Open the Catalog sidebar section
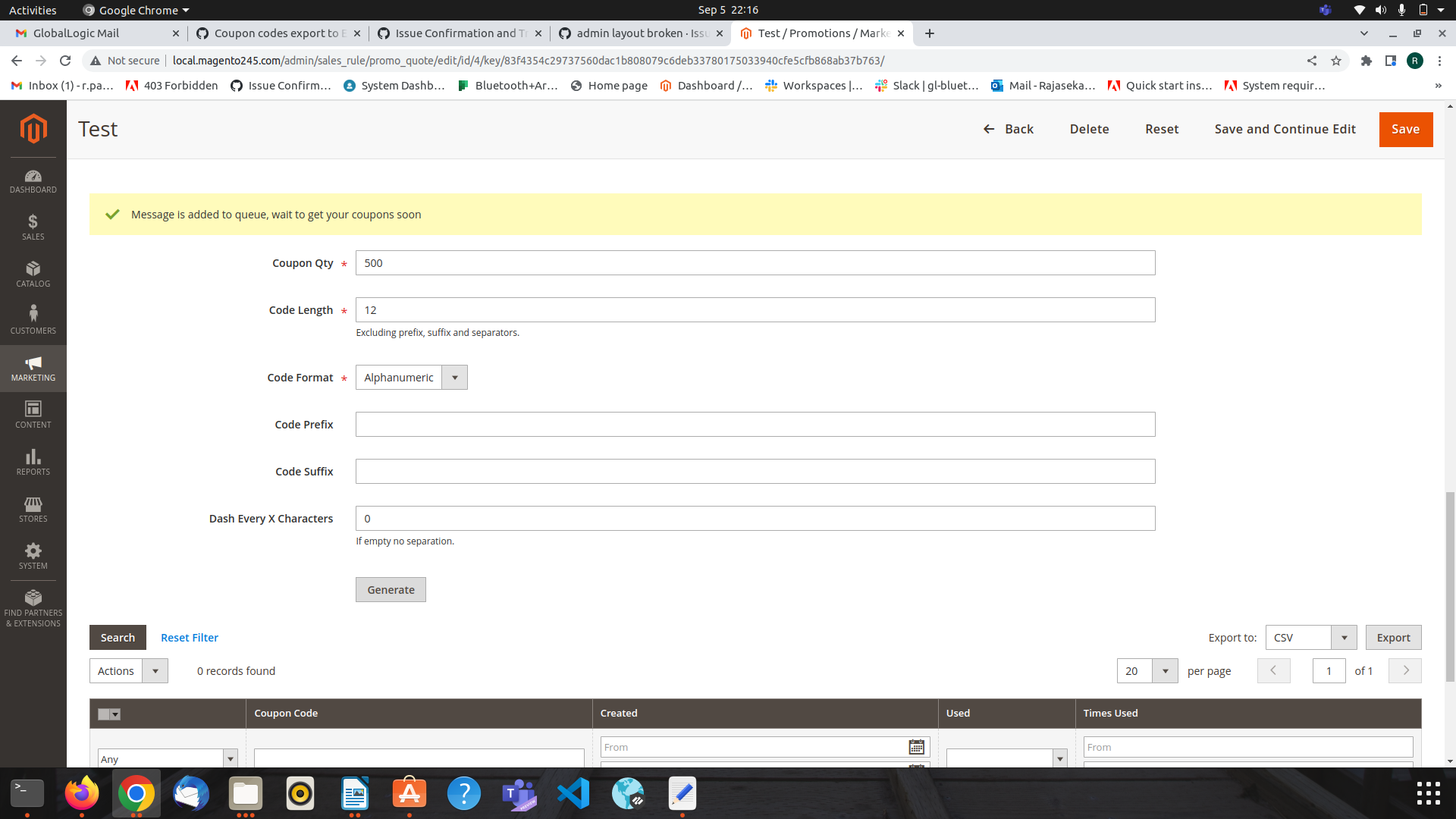The image size is (1456, 819). point(33,274)
